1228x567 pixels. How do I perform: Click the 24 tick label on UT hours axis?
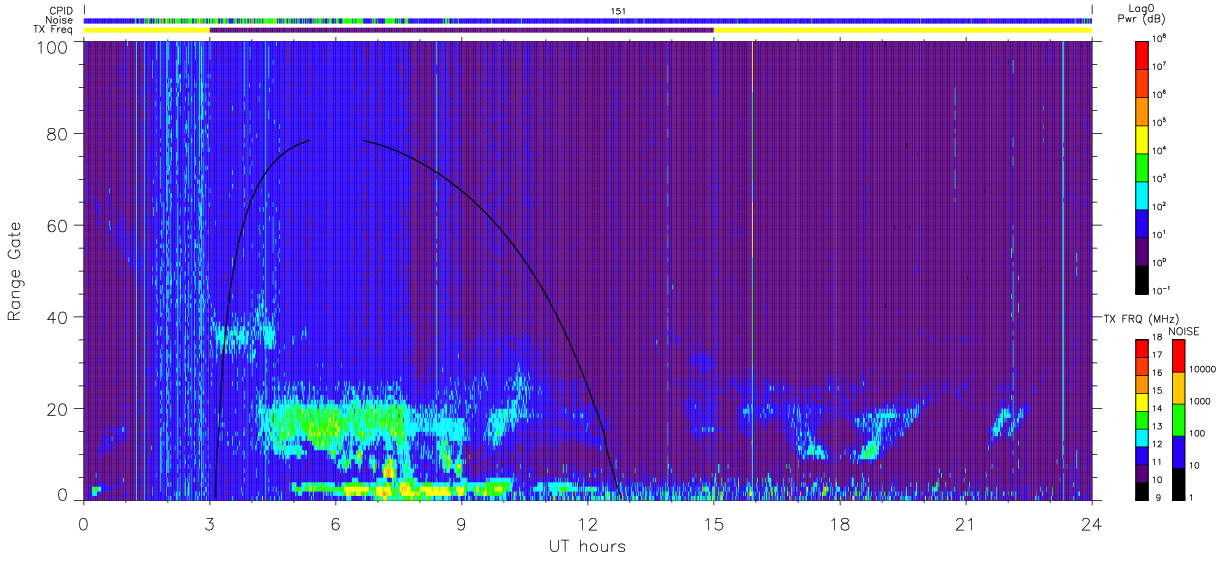point(1092,523)
